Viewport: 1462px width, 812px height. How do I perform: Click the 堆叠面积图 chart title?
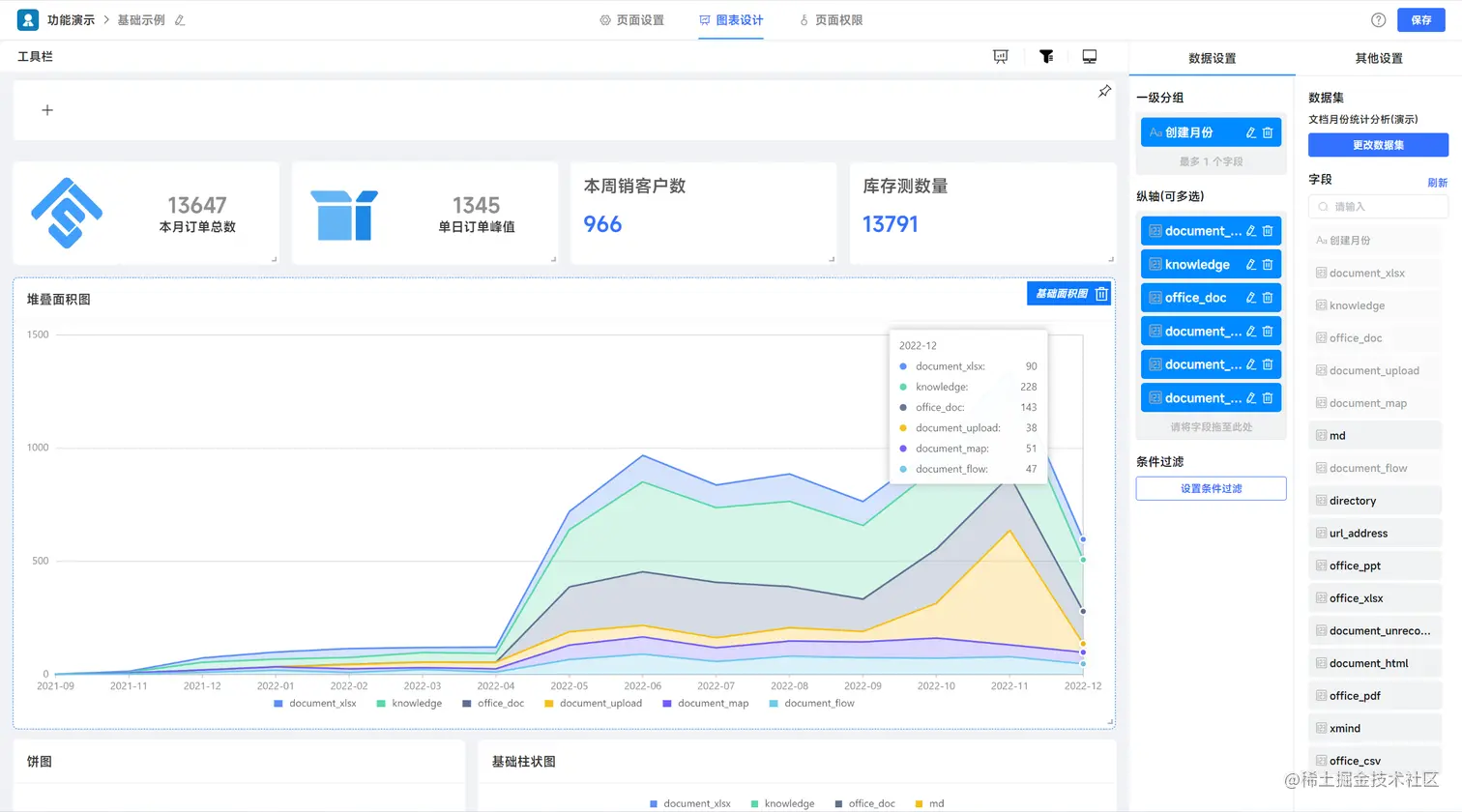59,300
